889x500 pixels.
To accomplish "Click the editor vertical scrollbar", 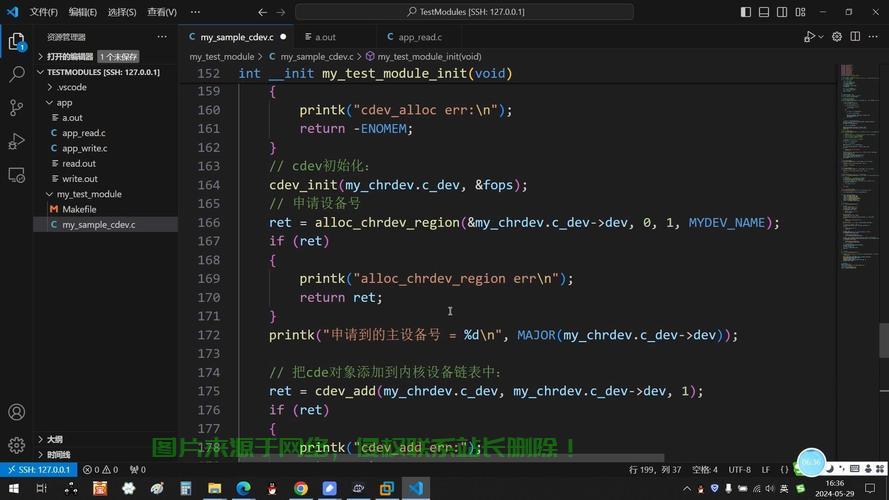I will (883, 340).
